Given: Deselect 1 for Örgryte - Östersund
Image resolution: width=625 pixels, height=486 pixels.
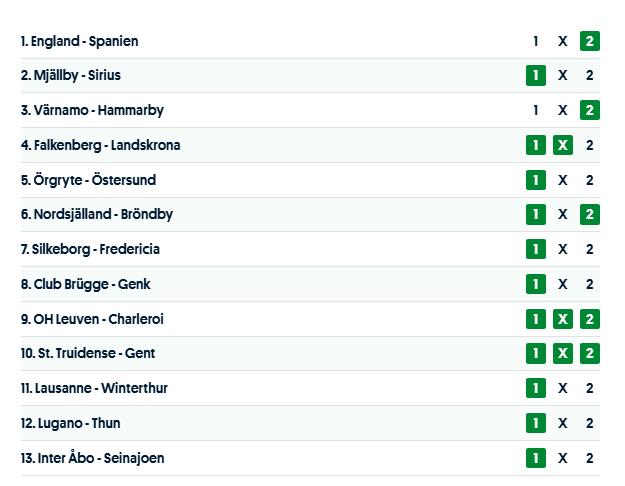Looking at the screenshot, I should pos(536,180).
